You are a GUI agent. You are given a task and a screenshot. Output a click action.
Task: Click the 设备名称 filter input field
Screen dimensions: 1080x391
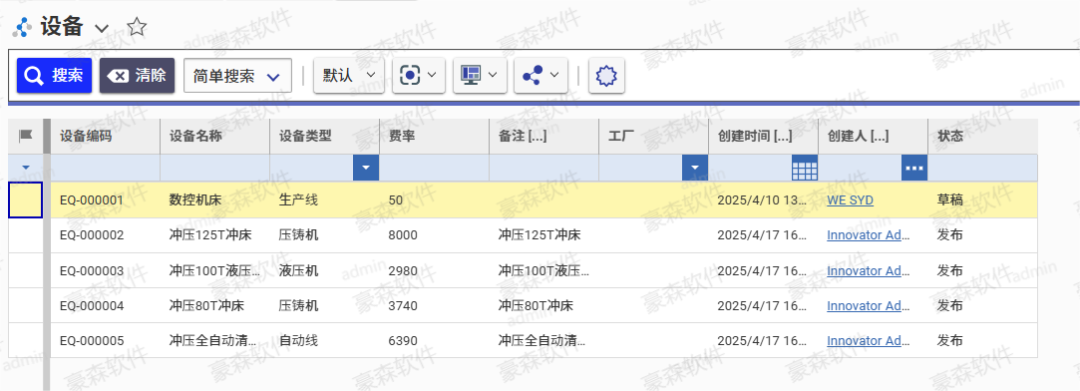click(x=215, y=168)
